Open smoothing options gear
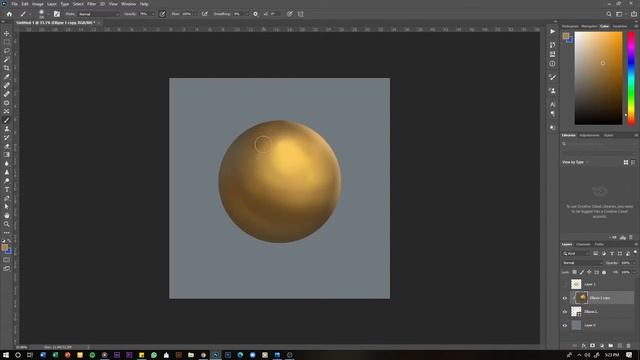Image resolution: width=640 pixels, height=360 pixels. [x=256, y=14]
